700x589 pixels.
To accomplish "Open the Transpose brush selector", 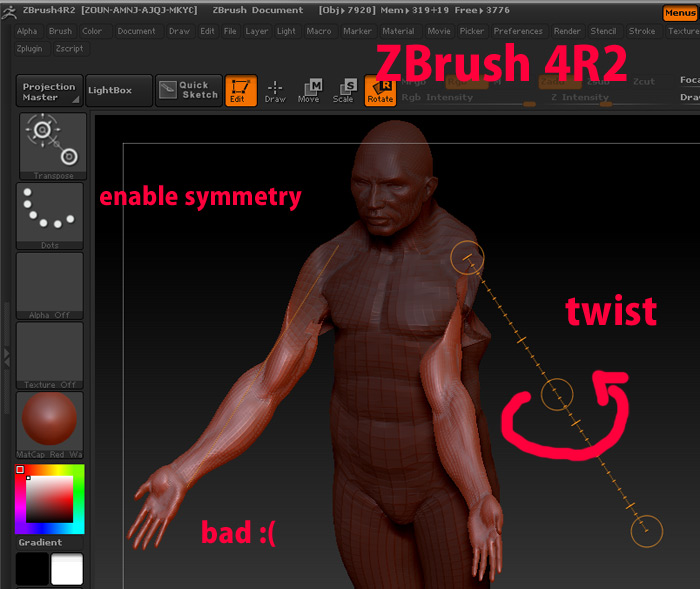I will (x=53, y=146).
